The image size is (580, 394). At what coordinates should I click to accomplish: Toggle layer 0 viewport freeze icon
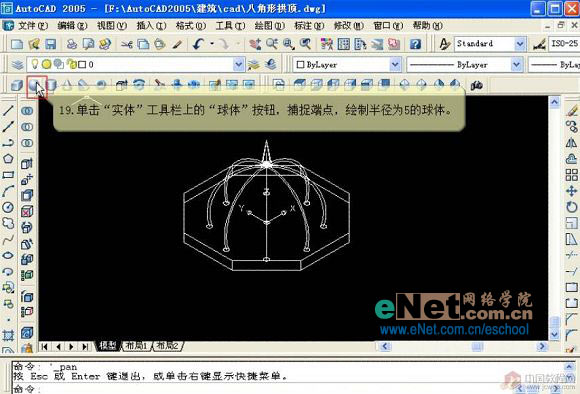[x=59, y=64]
